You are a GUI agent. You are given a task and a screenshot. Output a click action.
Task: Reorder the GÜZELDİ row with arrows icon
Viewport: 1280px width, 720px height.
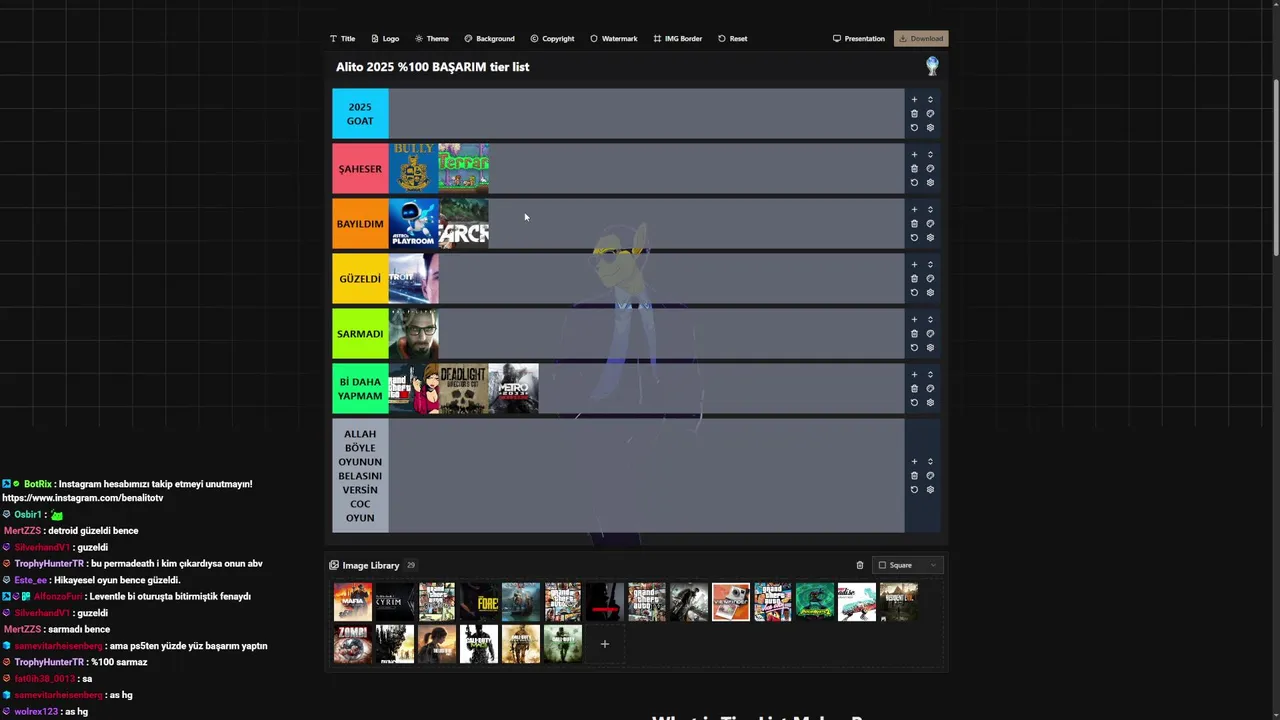tap(930, 264)
